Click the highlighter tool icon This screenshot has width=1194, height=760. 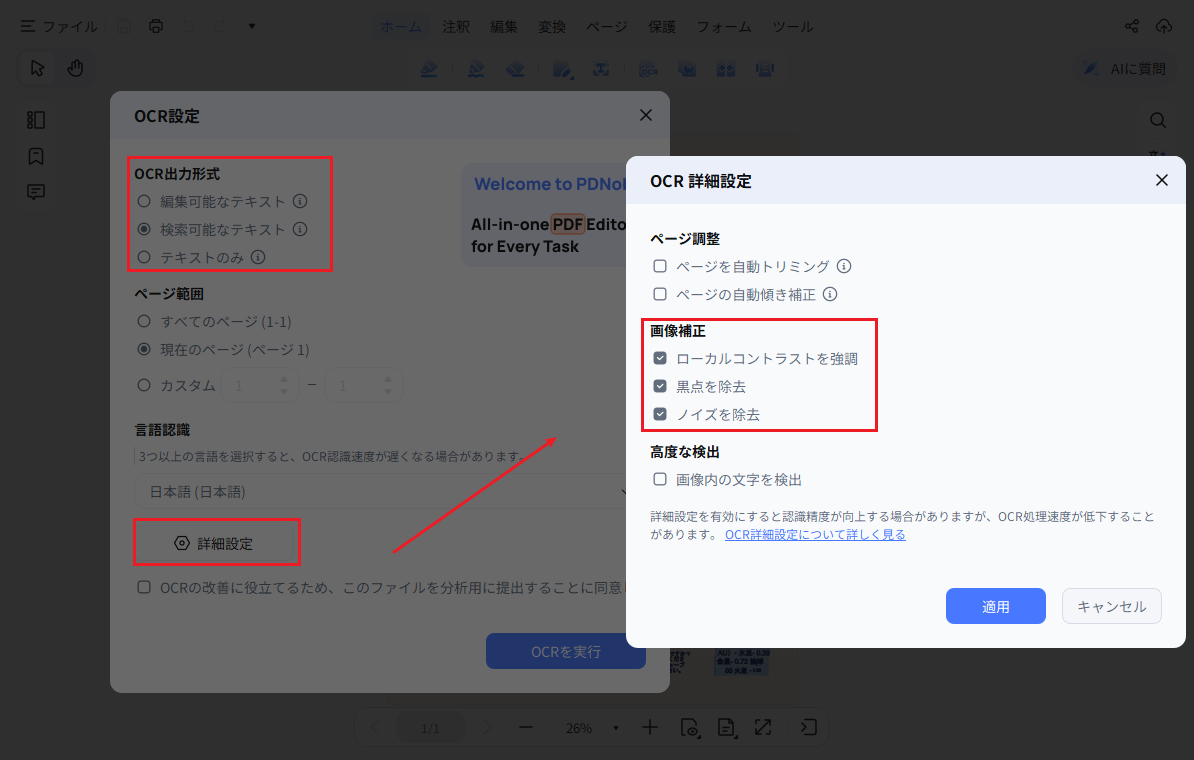(x=429, y=69)
